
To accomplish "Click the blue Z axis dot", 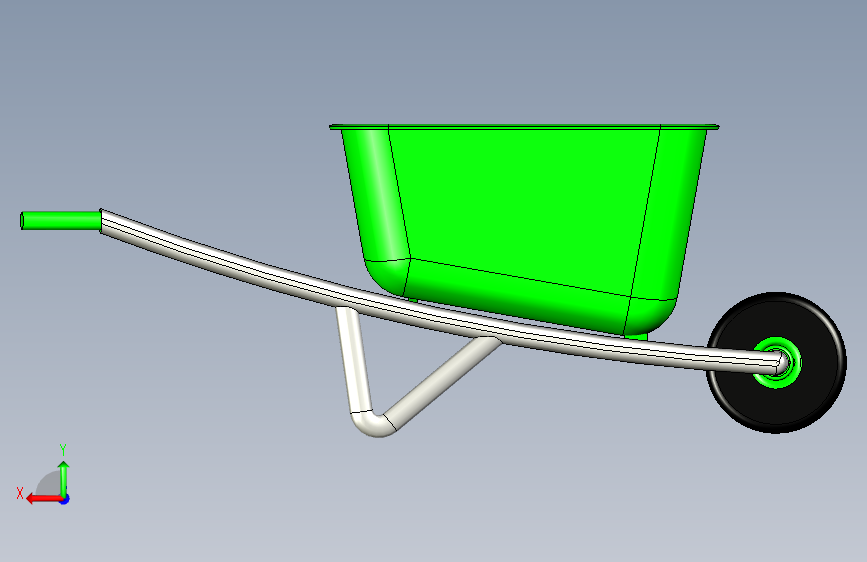I will pyautogui.click(x=65, y=499).
